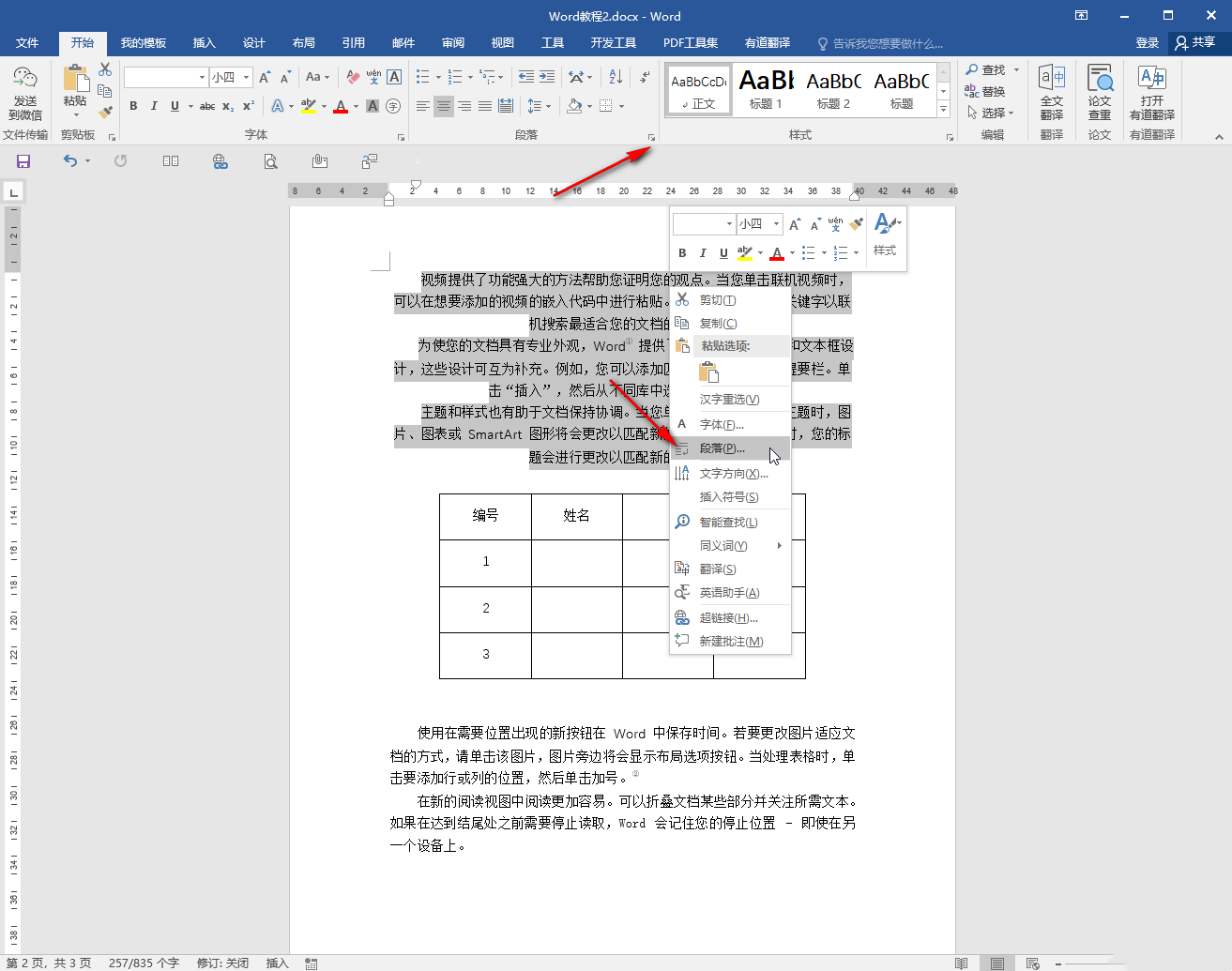
Task: Toggle Bold in the ribbon font group
Action: coord(133,106)
